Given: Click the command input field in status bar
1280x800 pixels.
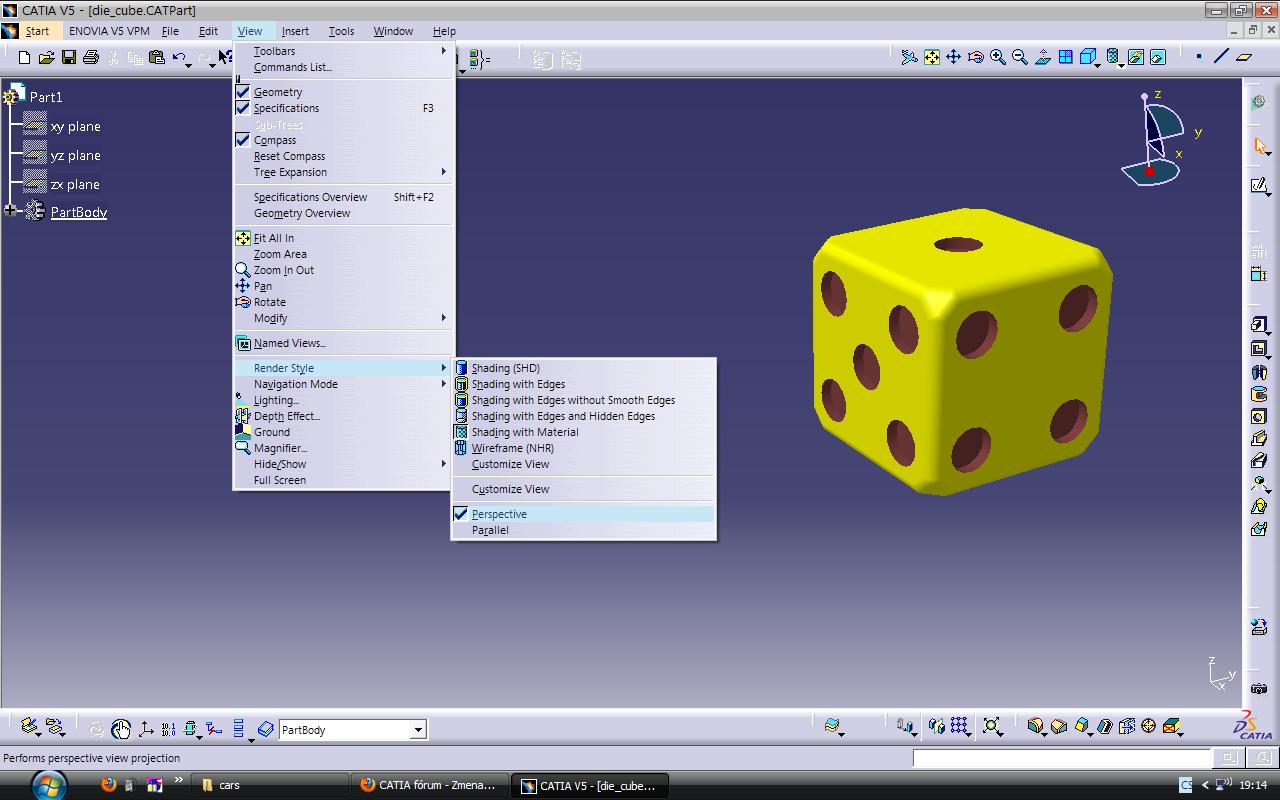Looking at the screenshot, I should pyautogui.click(x=1062, y=758).
